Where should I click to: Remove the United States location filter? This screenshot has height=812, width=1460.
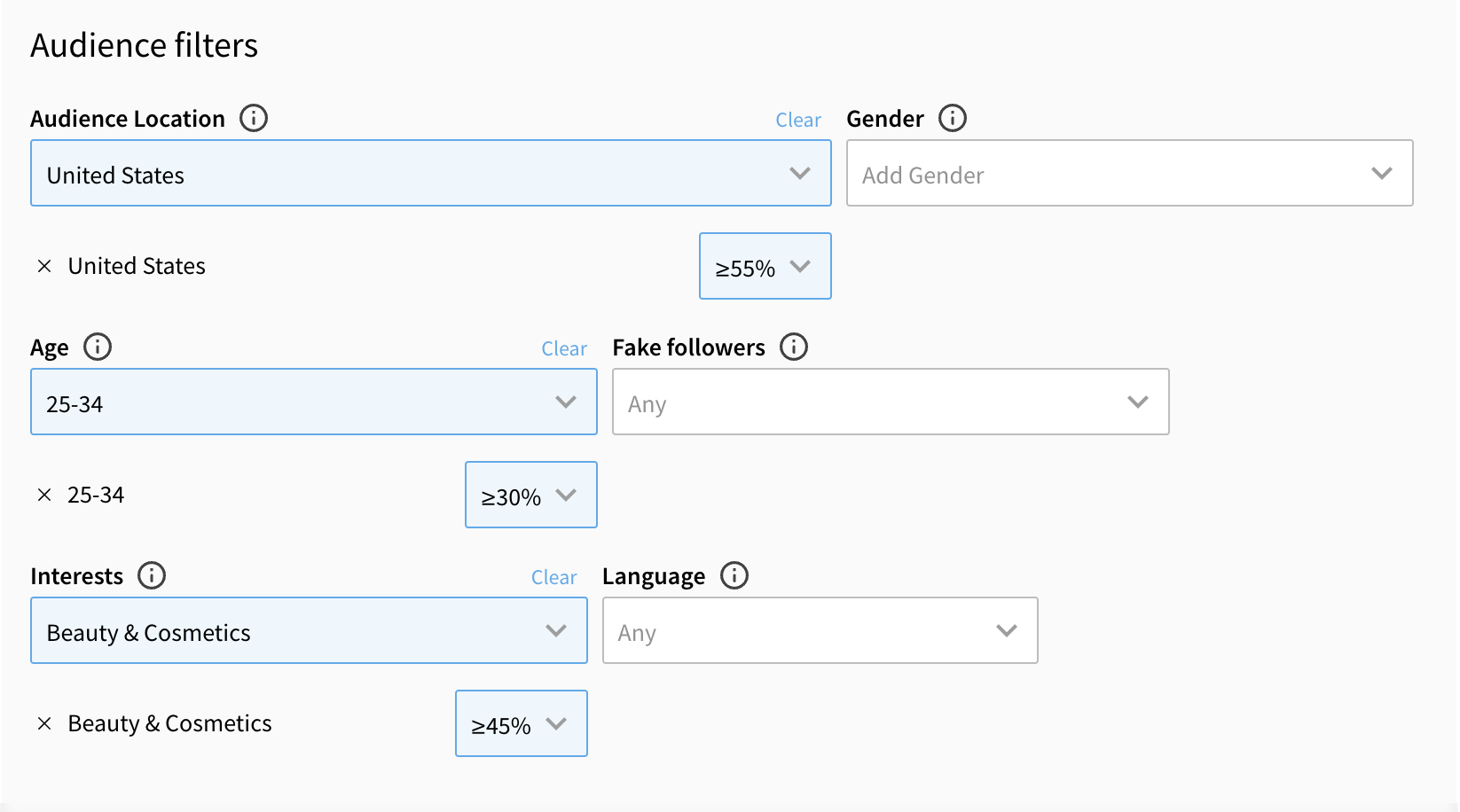44,266
